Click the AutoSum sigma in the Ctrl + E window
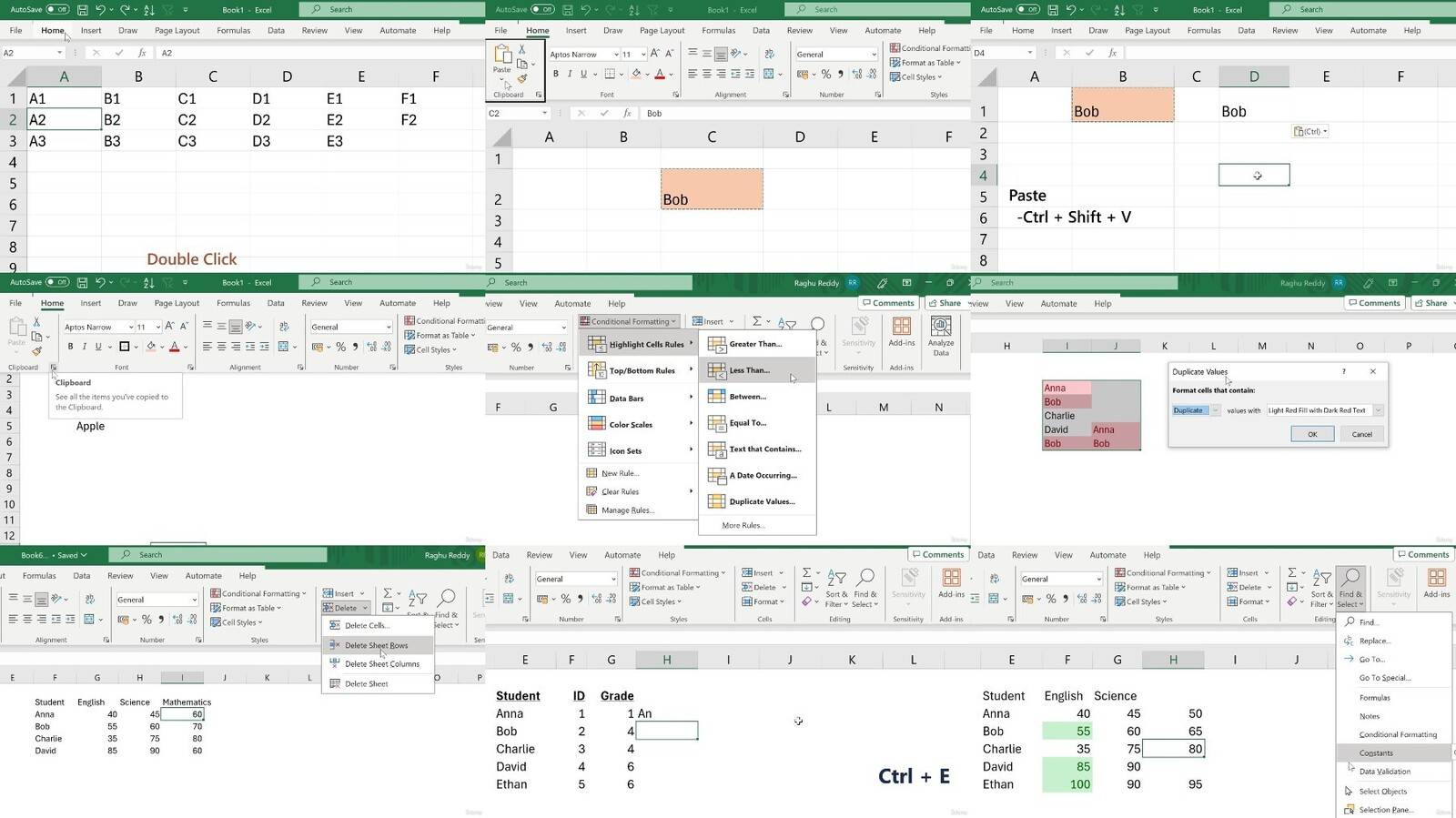 pyautogui.click(x=806, y=572)
